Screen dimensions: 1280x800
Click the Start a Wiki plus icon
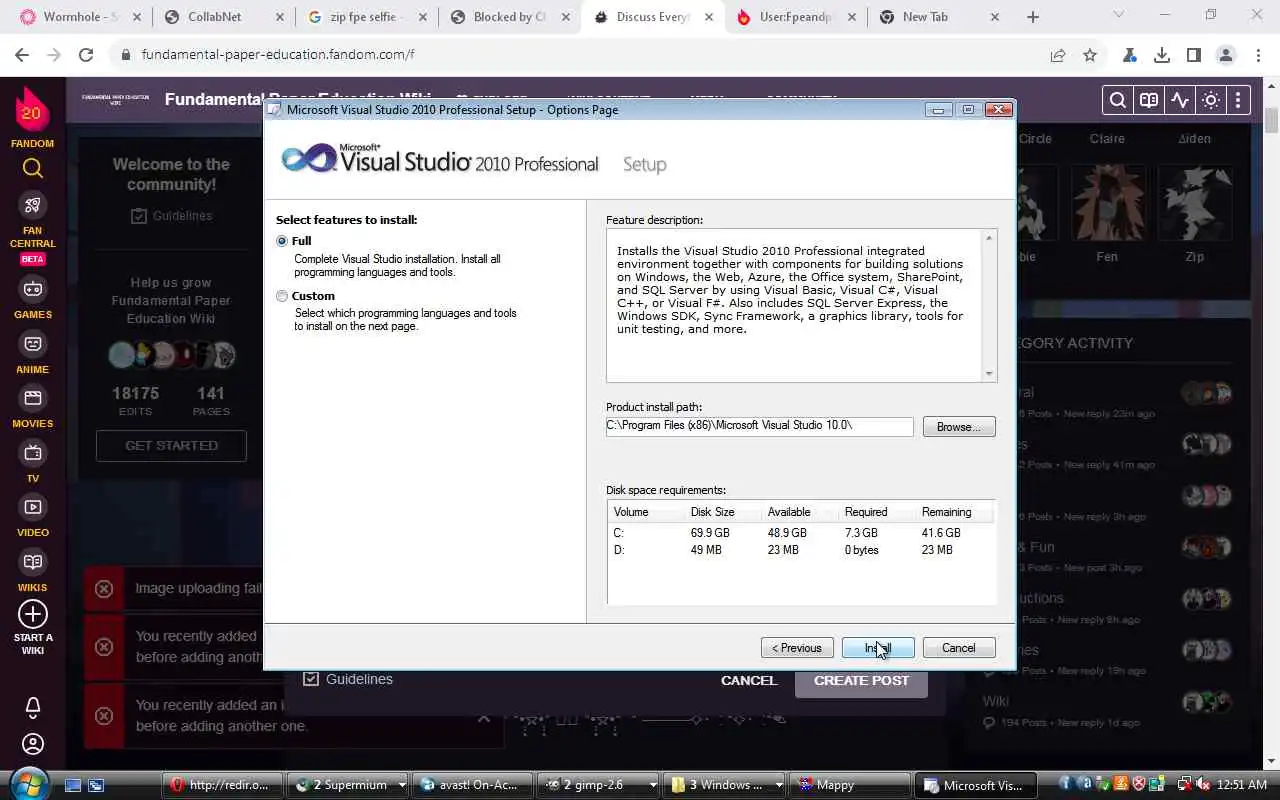tap(33, 614)
